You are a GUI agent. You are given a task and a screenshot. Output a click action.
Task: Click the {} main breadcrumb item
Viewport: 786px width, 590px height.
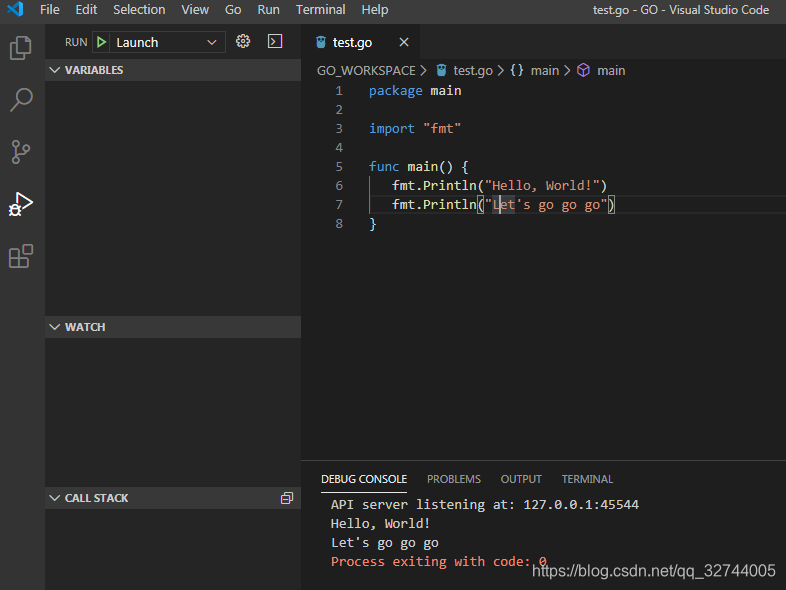tap(534, 71)
